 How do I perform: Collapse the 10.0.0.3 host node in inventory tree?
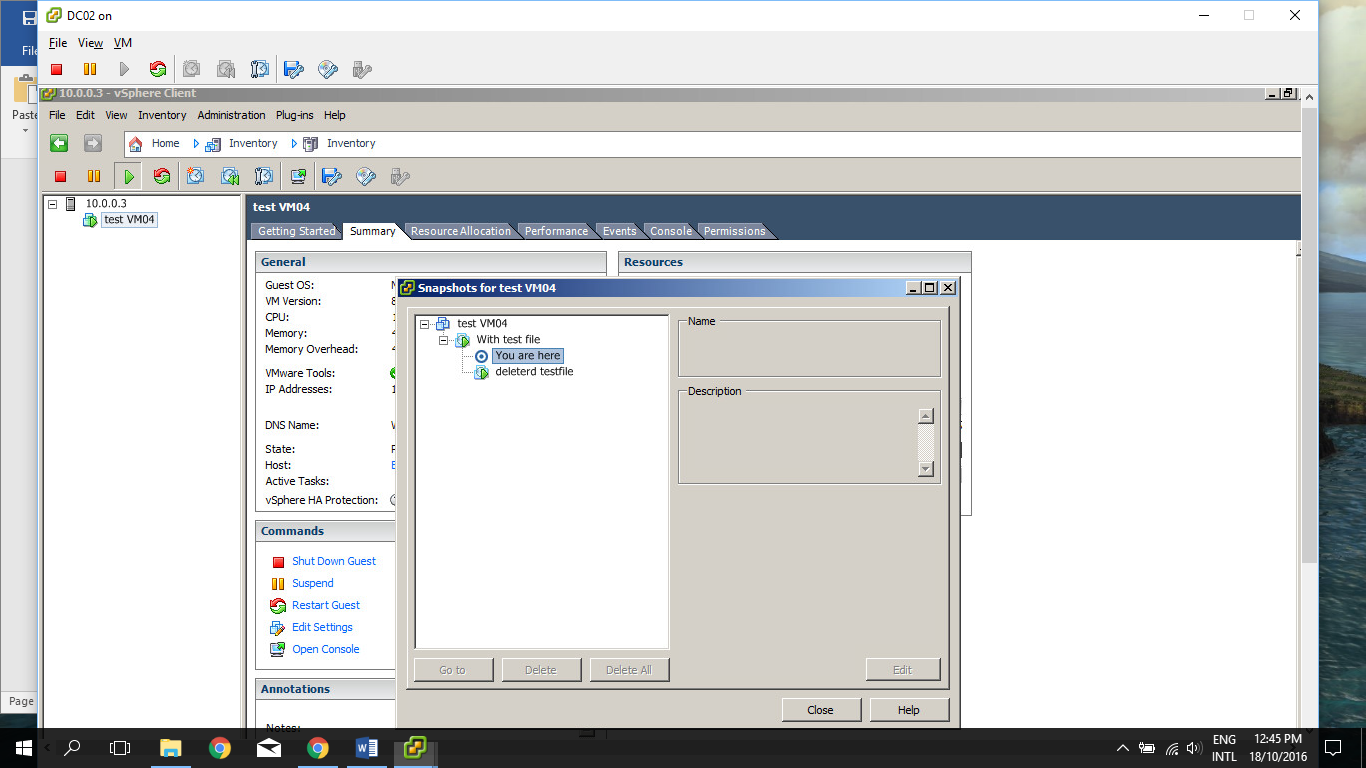tap(53, 204)
